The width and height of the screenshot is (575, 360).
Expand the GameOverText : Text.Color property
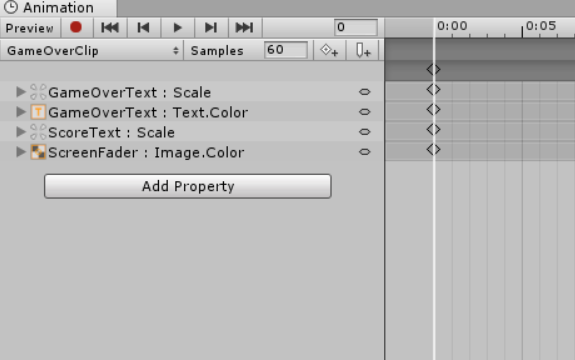[x=21, y=112]
